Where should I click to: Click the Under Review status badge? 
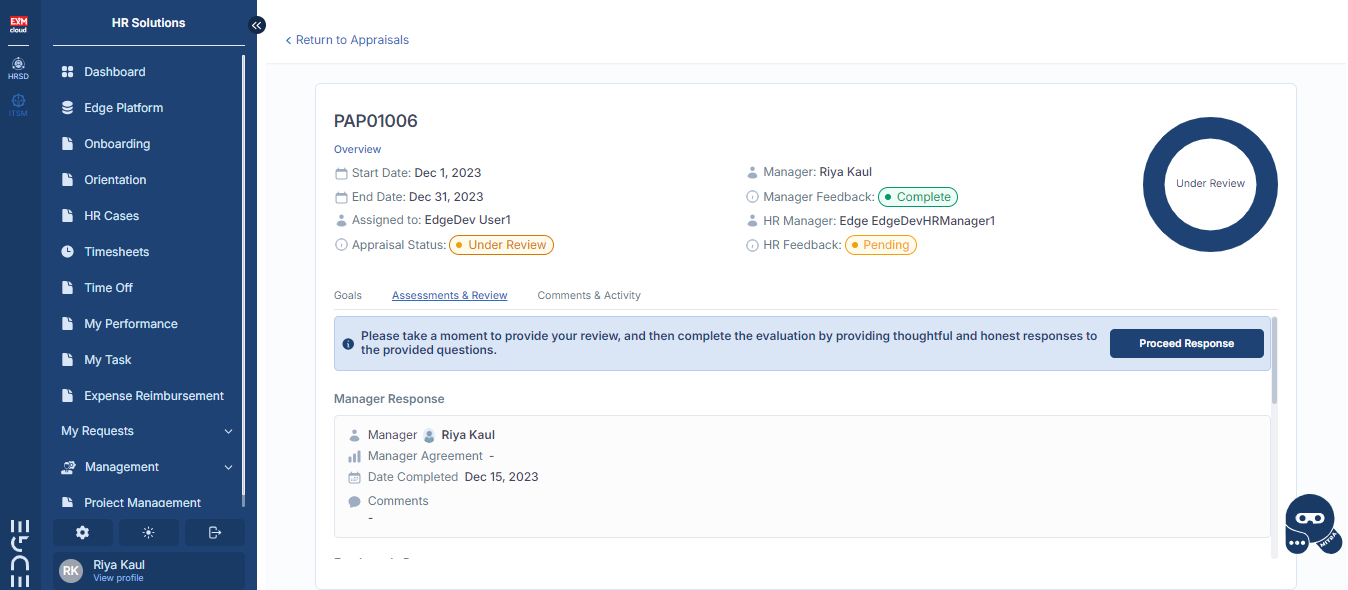pyautogui.click(x=501, y=245)
